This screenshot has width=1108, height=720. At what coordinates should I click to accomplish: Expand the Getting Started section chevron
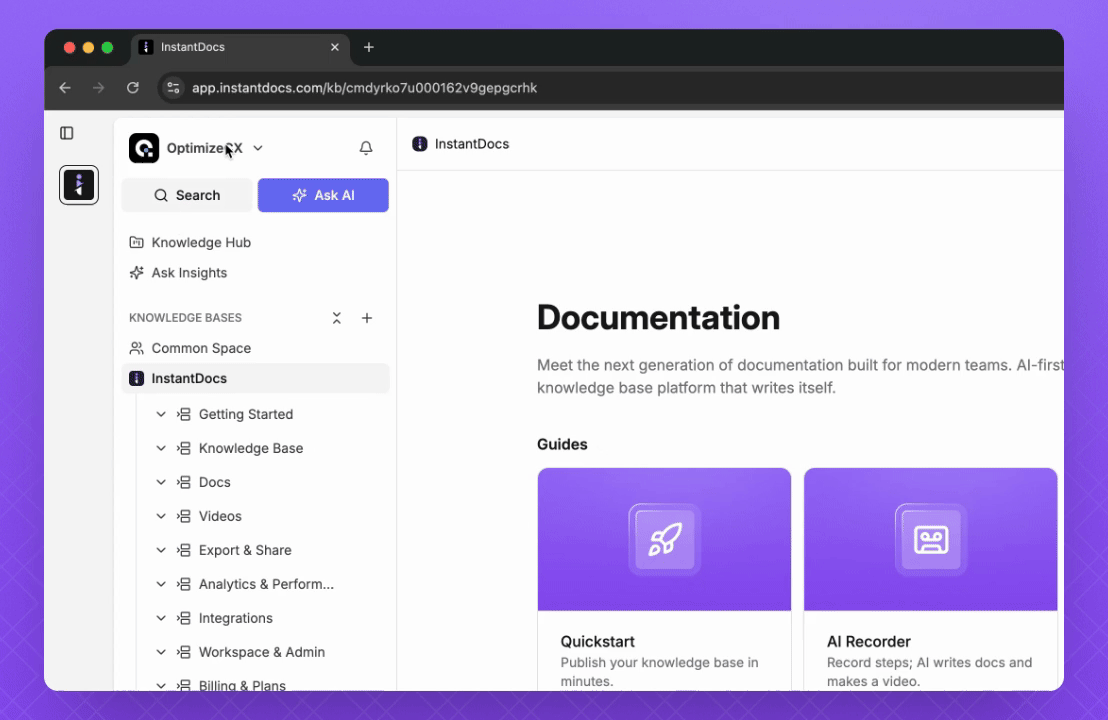tap(161, 414)
